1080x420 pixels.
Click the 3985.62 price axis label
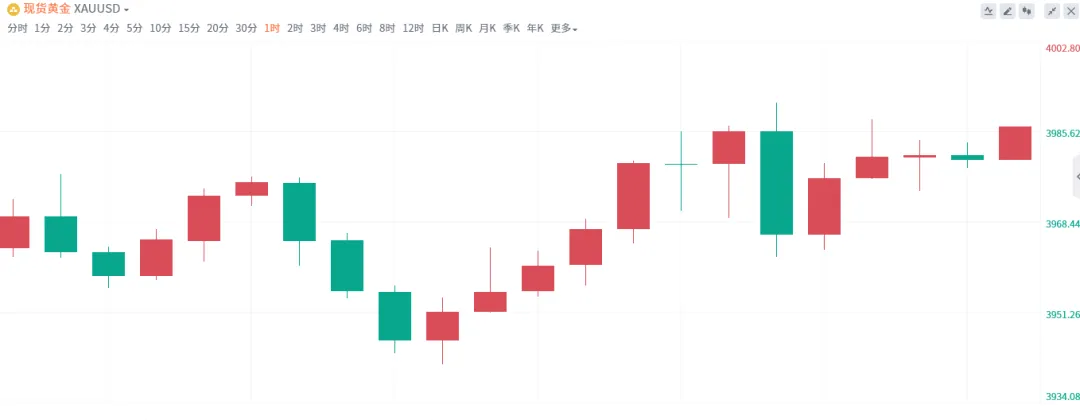pyautogui.click(x=1062, y=133)
